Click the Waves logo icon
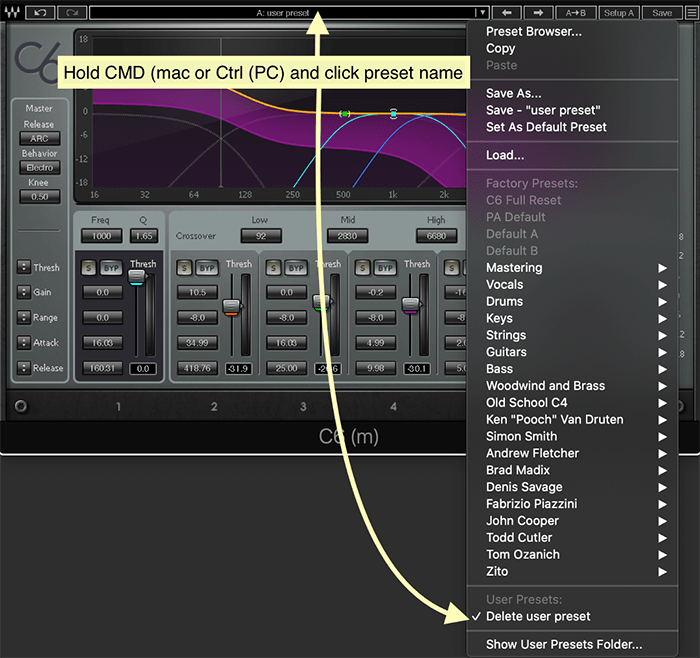Screen dimensions: 700x658 click(11, 13)
